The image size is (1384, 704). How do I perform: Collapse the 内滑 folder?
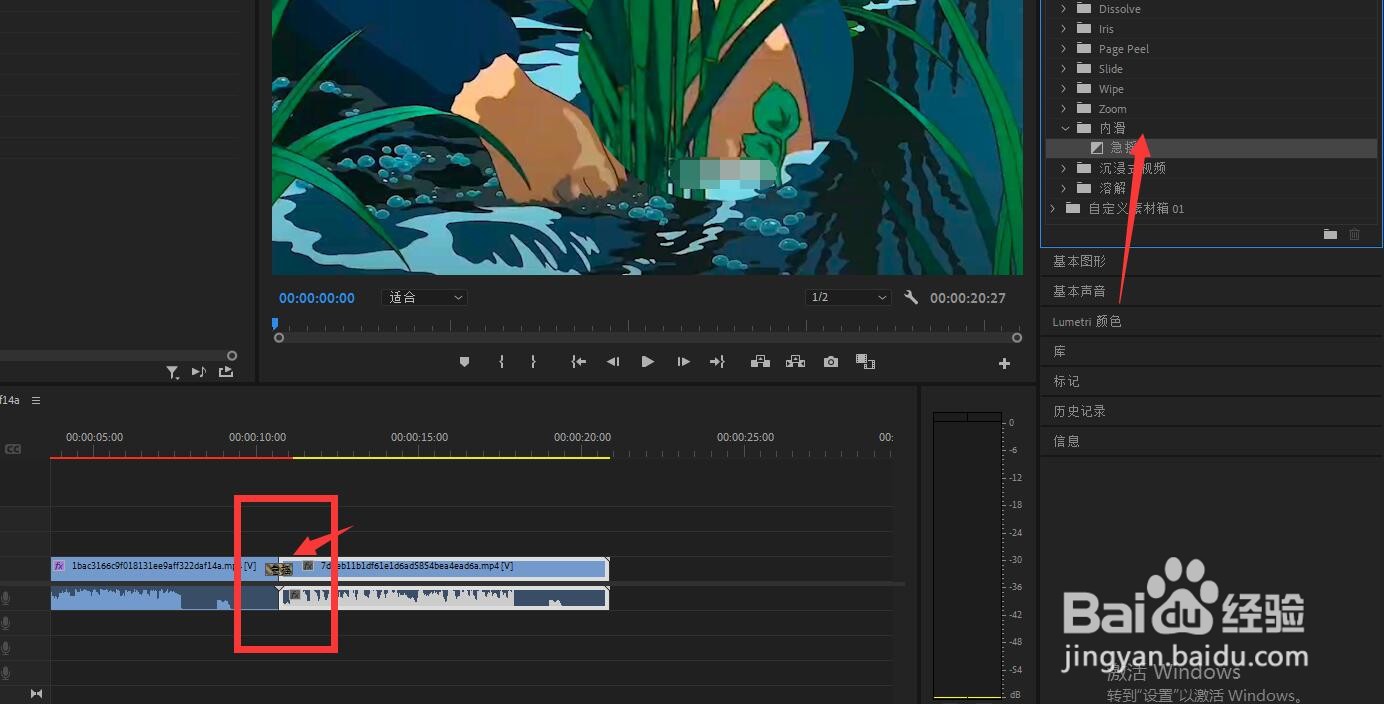[1063, 128]
